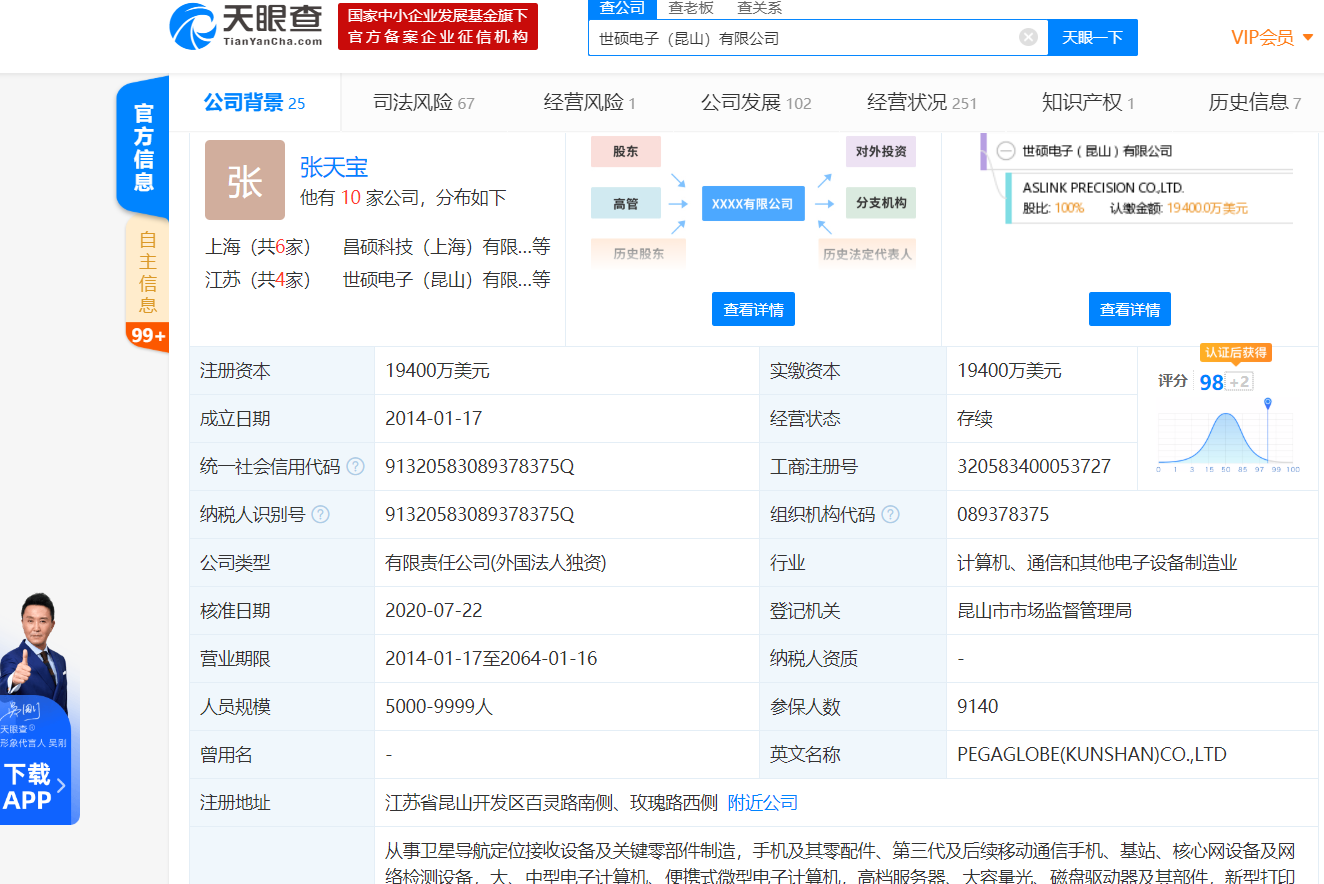
Task: Expand the 历史股东 node
Action: [640, 253]
